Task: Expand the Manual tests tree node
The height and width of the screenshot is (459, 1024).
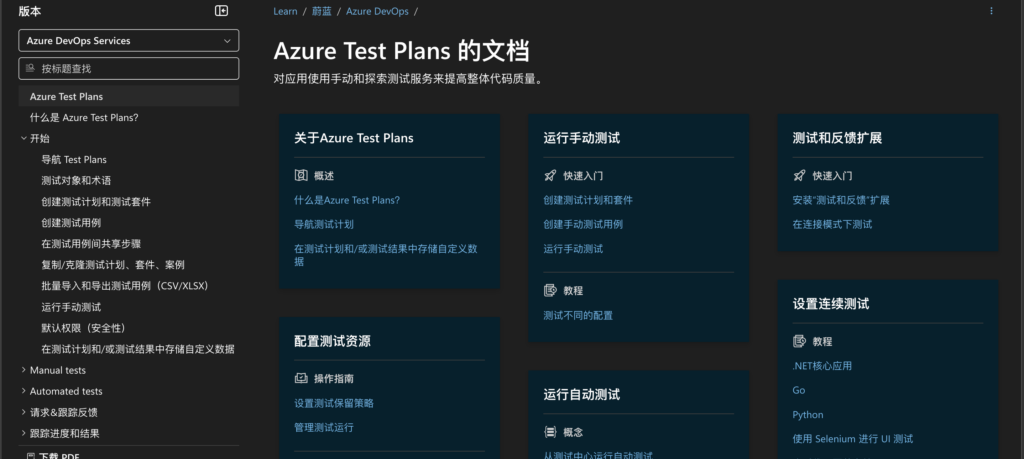Action: 23,370
